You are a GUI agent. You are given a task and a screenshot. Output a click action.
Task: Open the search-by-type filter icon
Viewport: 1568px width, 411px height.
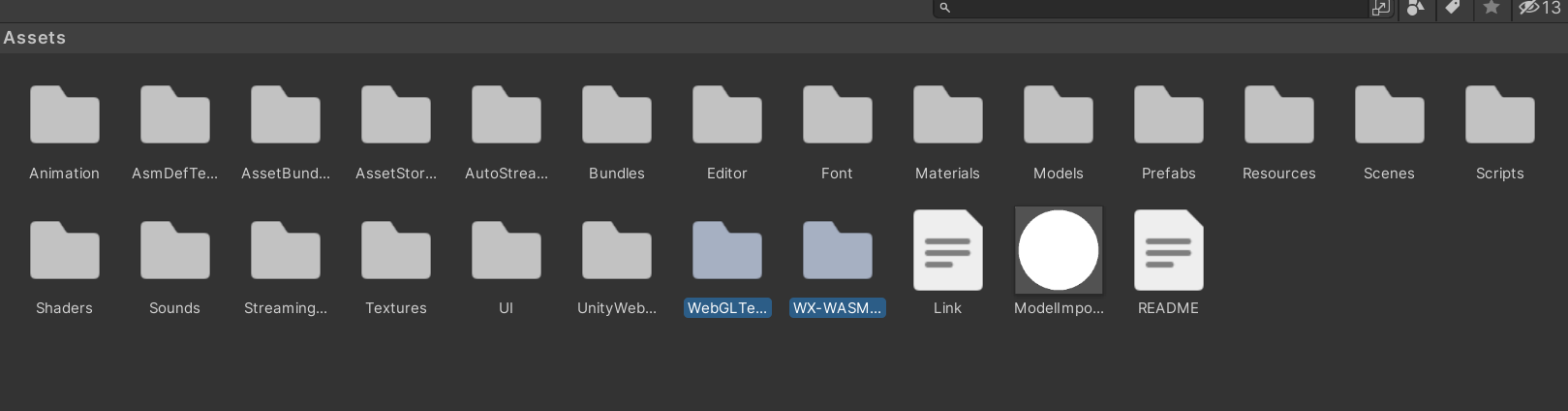tap(1416, 8)
